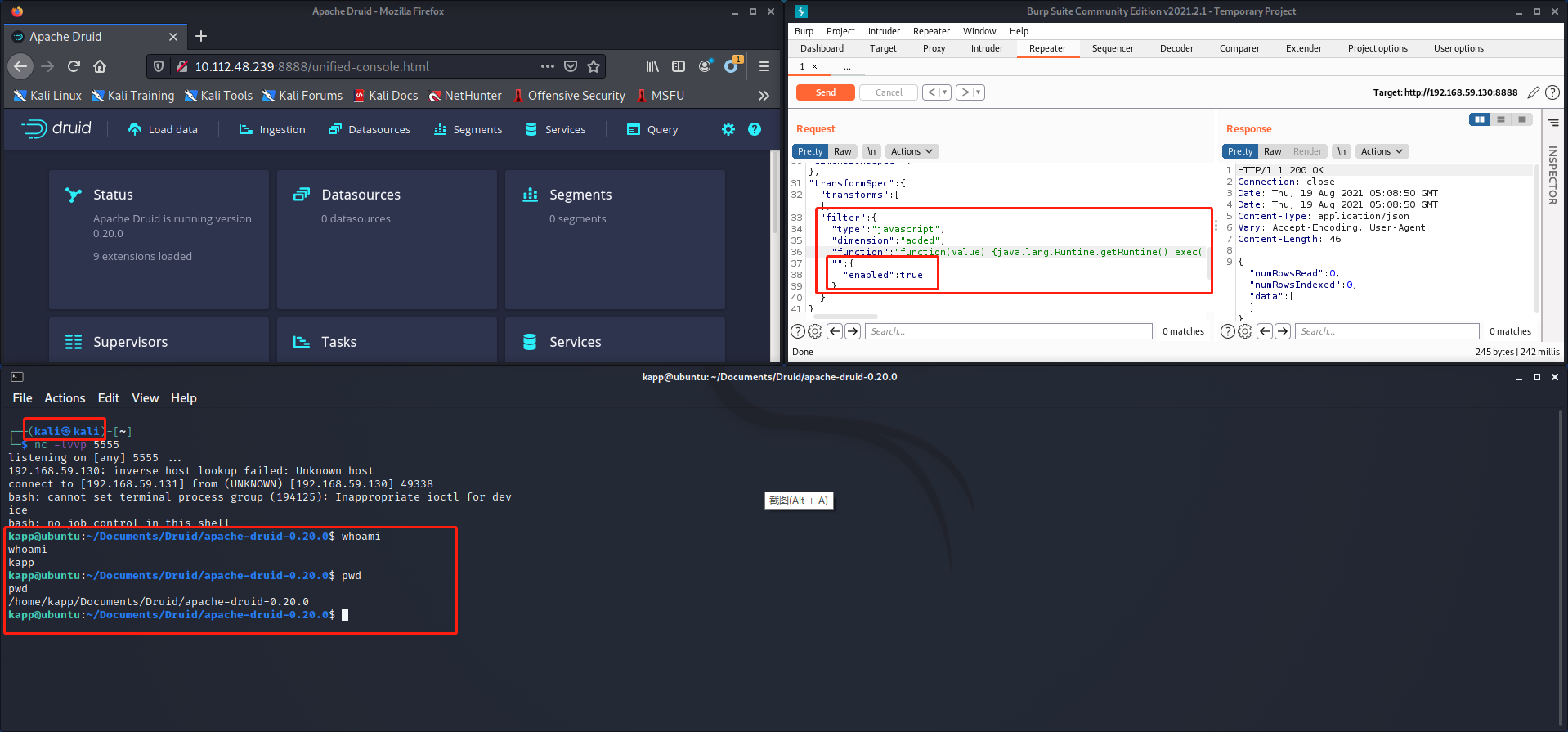Open the Firefox hamburger menu icon
This screenshot has height=732, width=1568.
[764, 66]
